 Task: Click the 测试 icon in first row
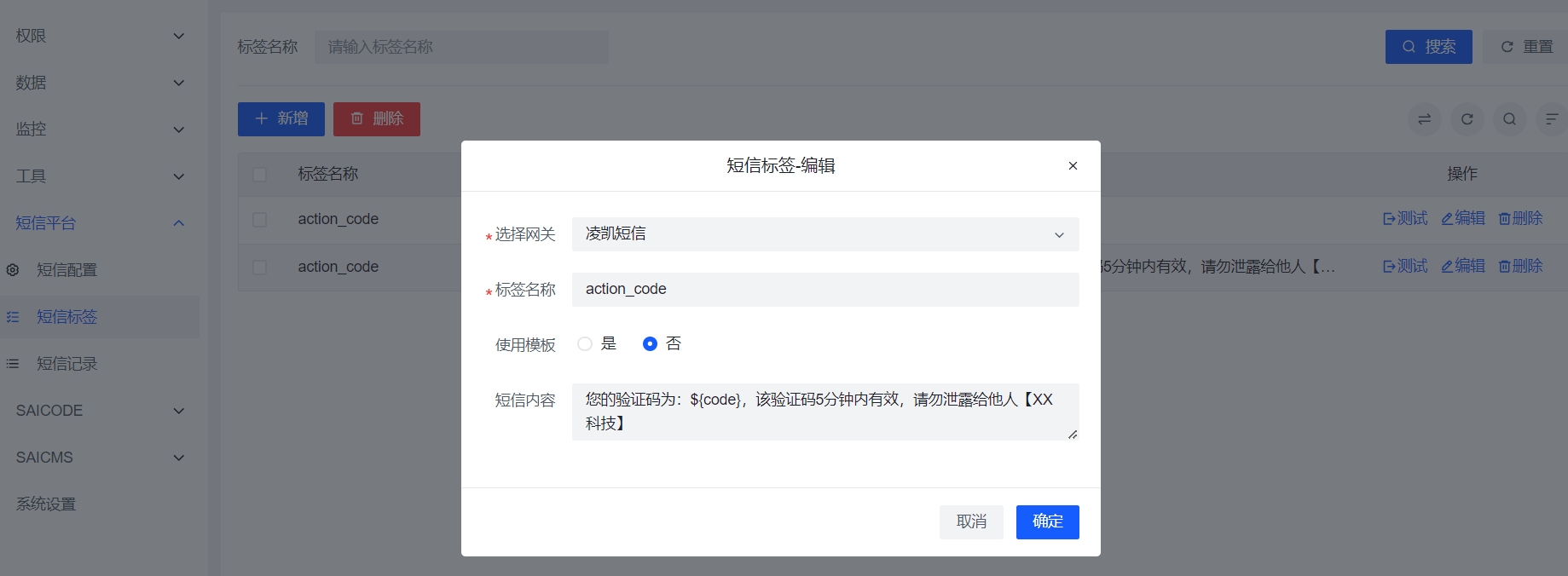tap(1389, 219)
